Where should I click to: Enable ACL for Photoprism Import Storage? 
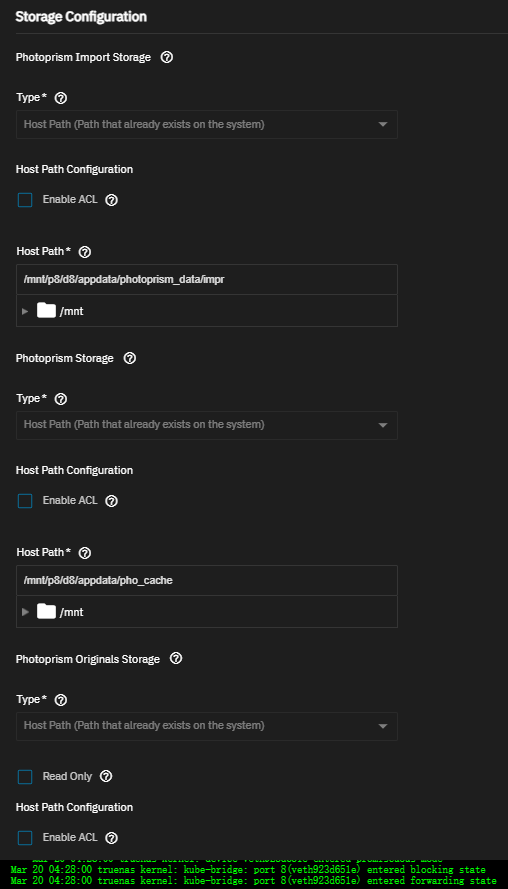pos(25,200)
